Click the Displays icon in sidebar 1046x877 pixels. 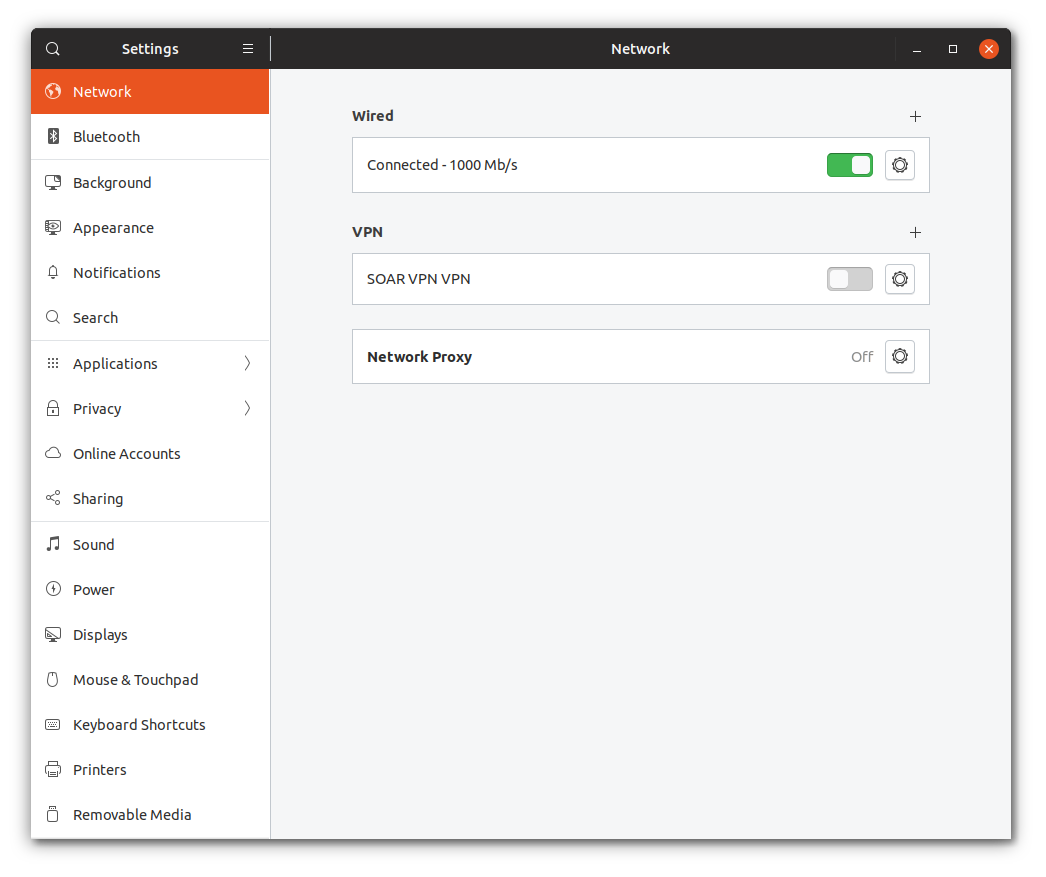[x=53, y=634]
